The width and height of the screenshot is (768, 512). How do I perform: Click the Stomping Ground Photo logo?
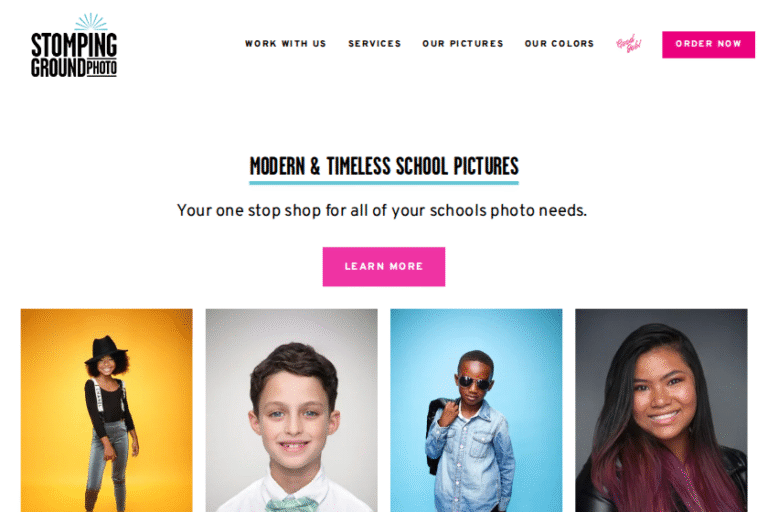pyautogui.click(x=74, y=46)
